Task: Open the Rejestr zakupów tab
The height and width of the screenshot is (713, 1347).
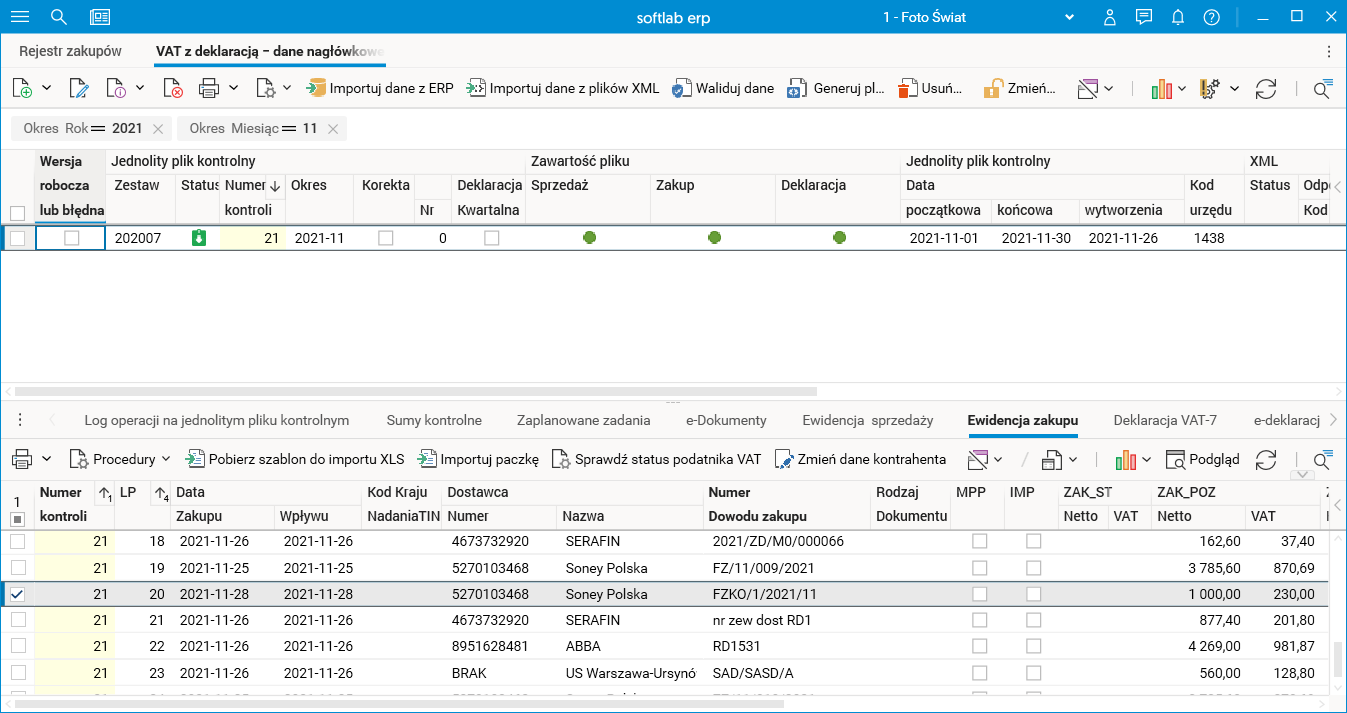Action: (70, 51)
